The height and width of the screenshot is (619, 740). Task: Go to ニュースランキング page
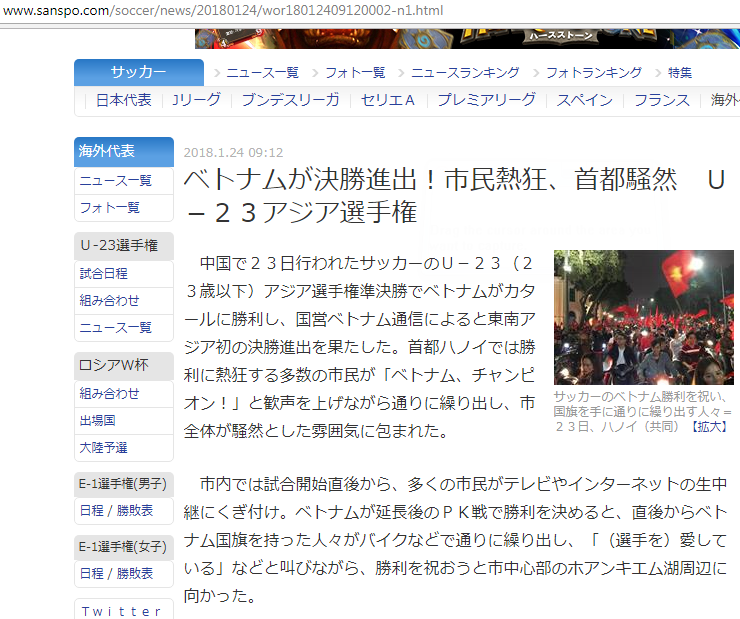(465, 73)
